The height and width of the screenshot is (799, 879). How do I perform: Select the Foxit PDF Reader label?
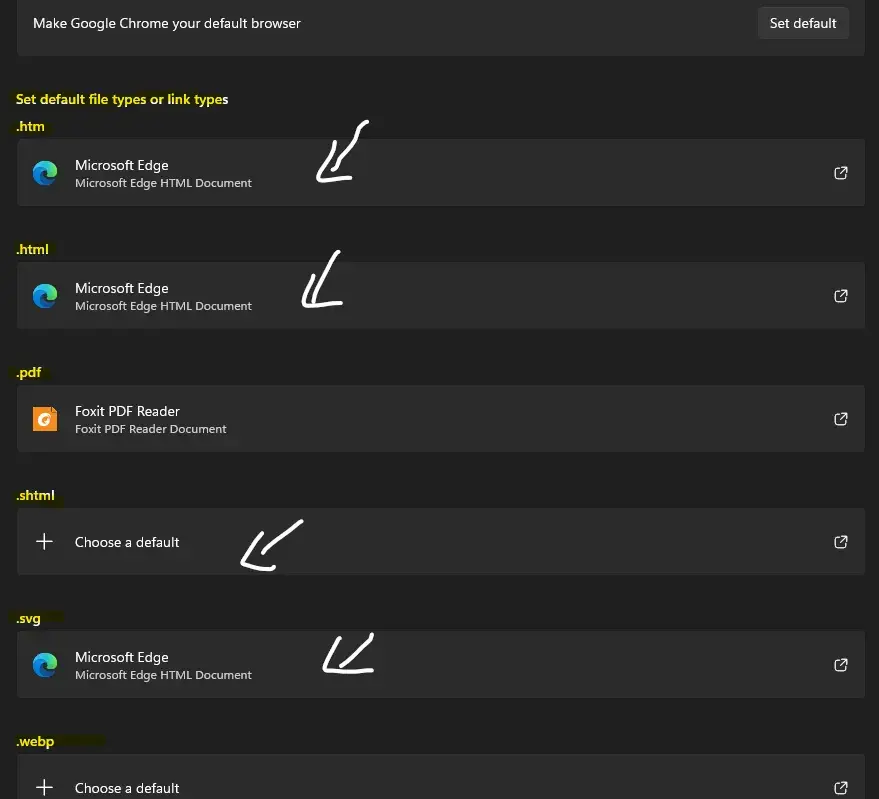point(127,411)
